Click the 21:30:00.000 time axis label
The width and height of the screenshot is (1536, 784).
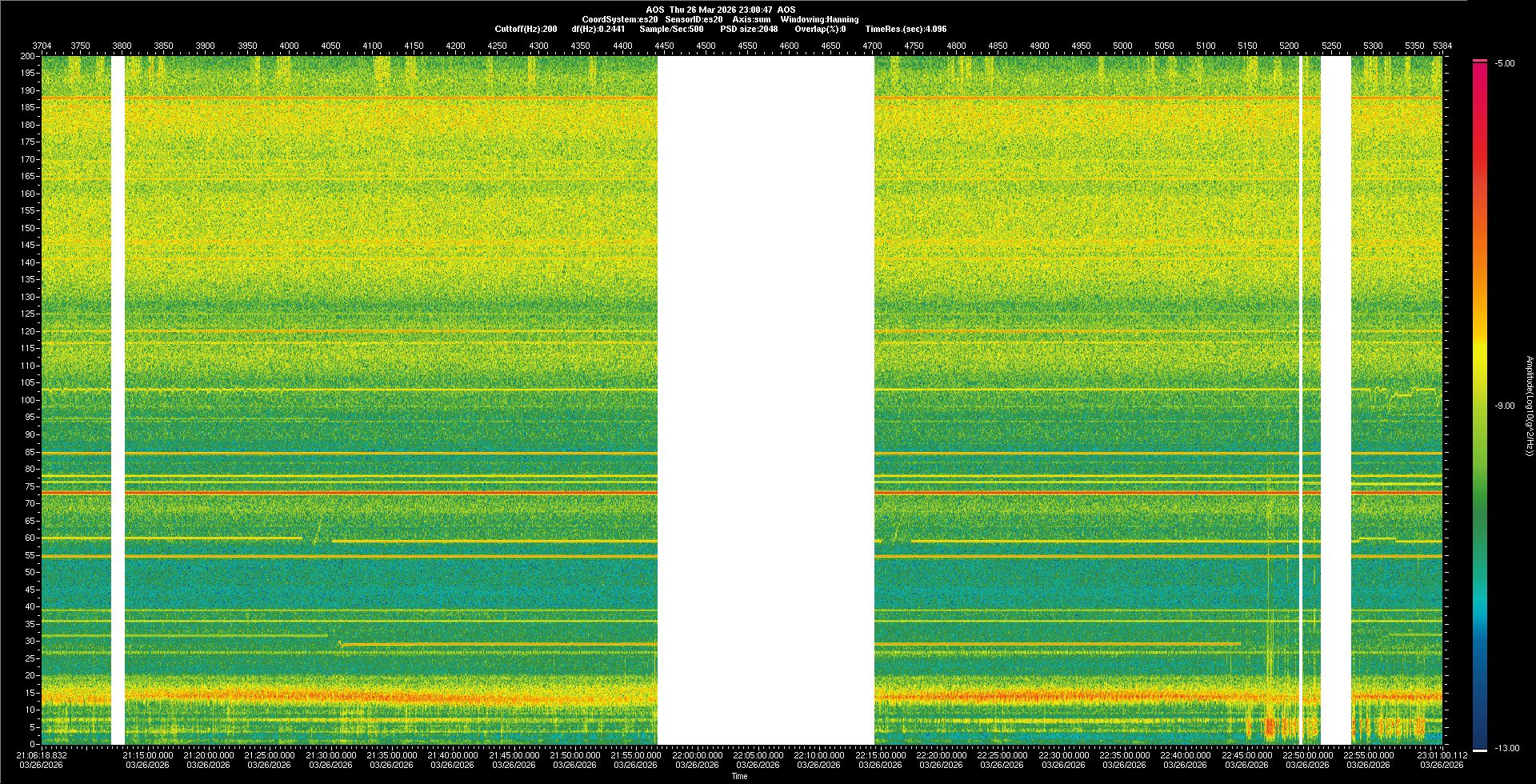330,755
